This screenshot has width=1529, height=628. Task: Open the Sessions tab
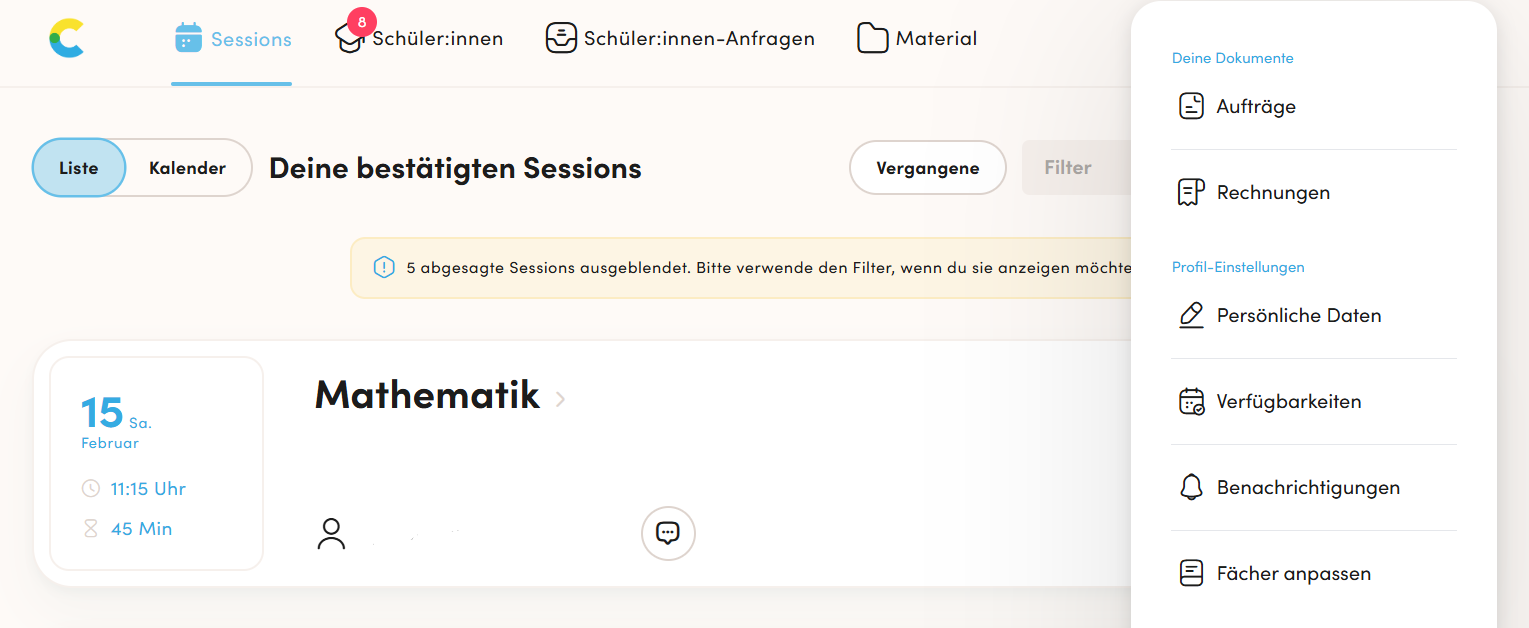tap(232, 39)
